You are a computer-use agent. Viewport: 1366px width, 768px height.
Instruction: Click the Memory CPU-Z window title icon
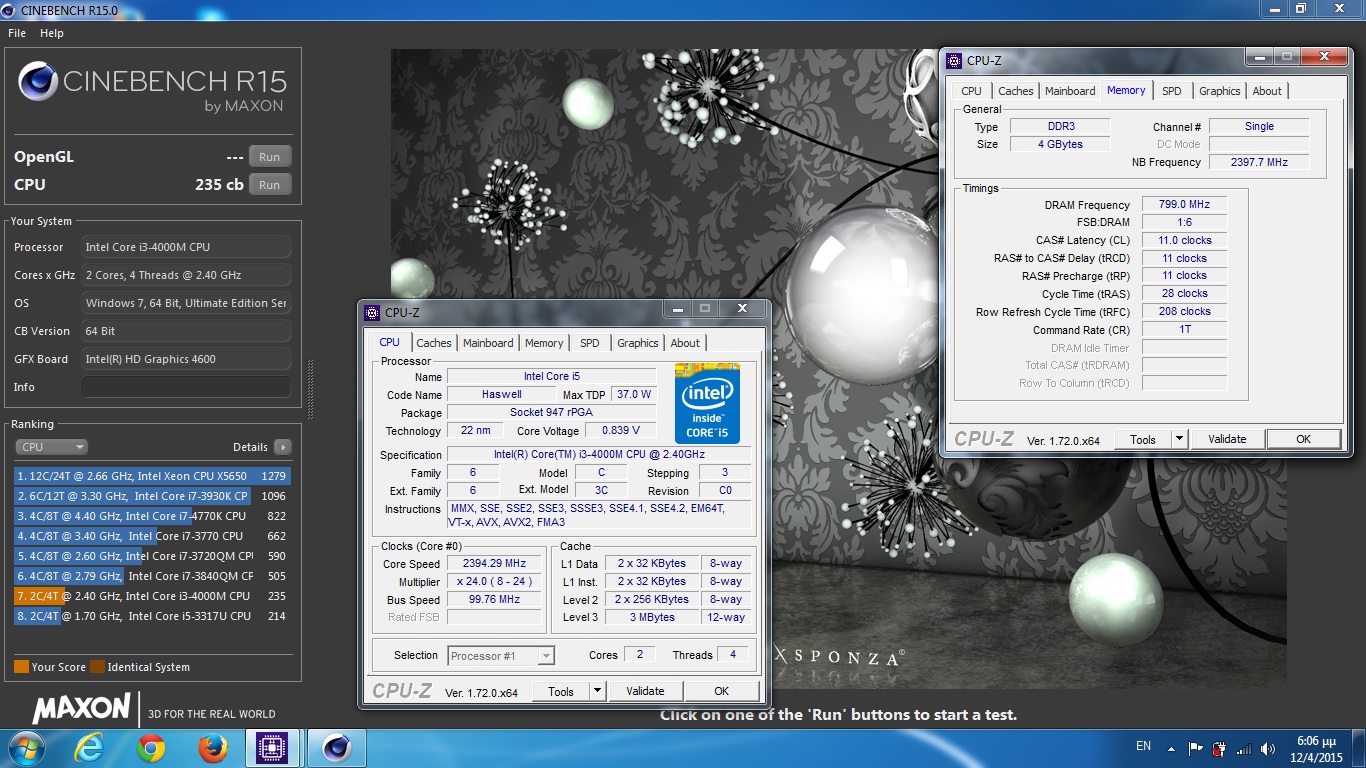[x=954, y=60]
